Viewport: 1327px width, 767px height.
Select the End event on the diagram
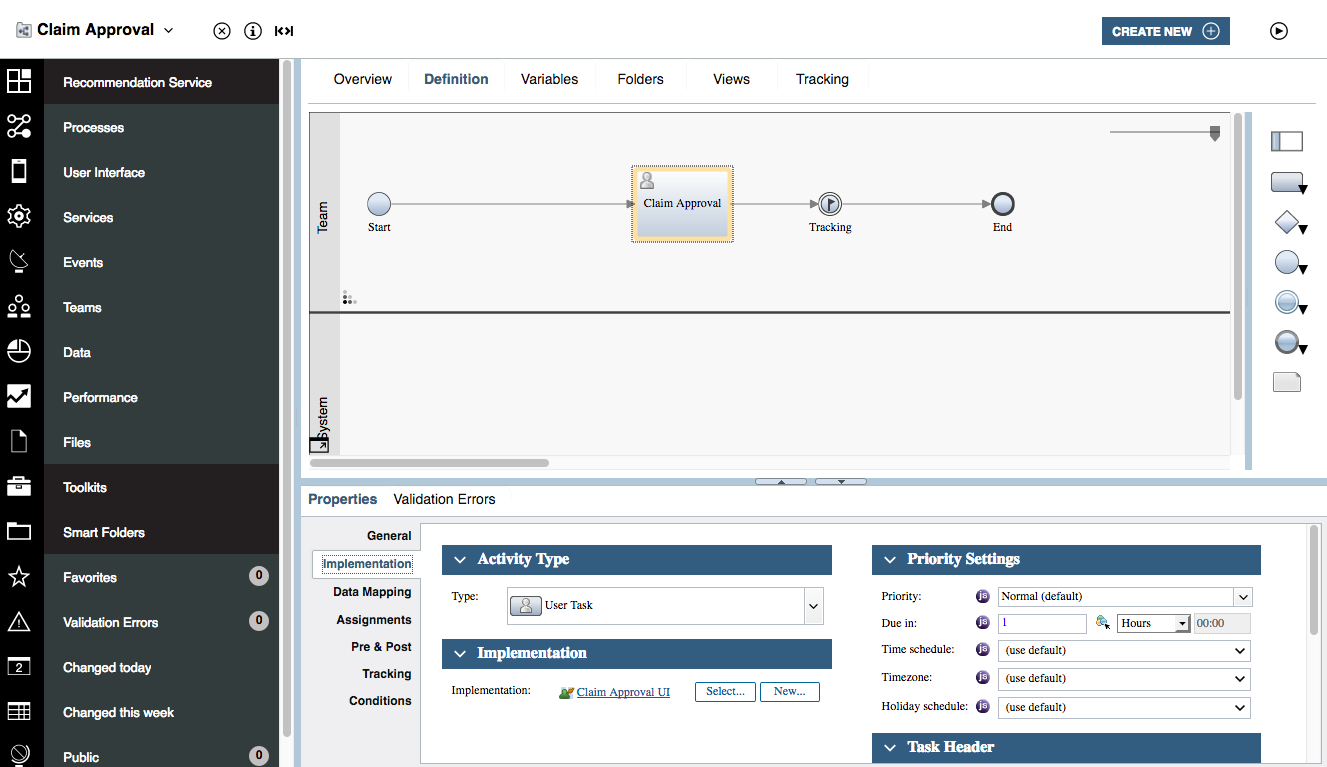point(1002,204)
